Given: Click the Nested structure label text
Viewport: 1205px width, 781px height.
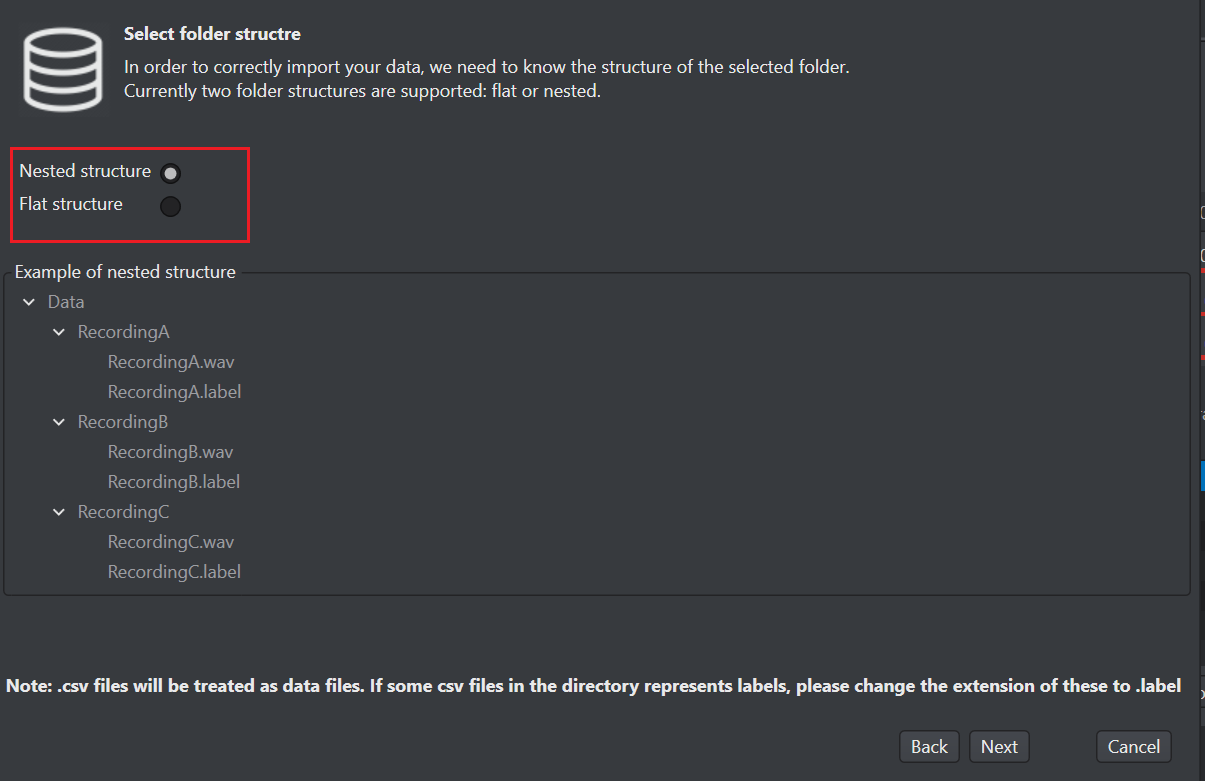Looking at the screenshot, I should pos(85,171).
